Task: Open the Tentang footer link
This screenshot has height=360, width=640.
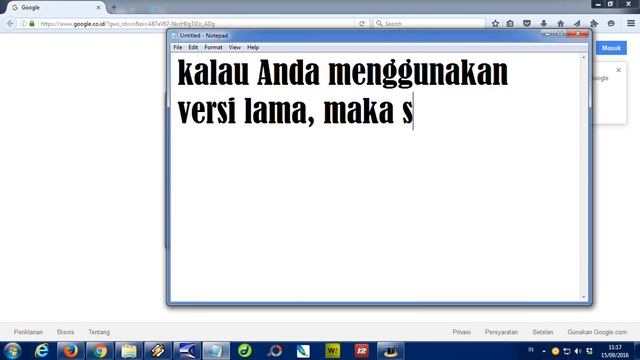Action: pos(99,332)
